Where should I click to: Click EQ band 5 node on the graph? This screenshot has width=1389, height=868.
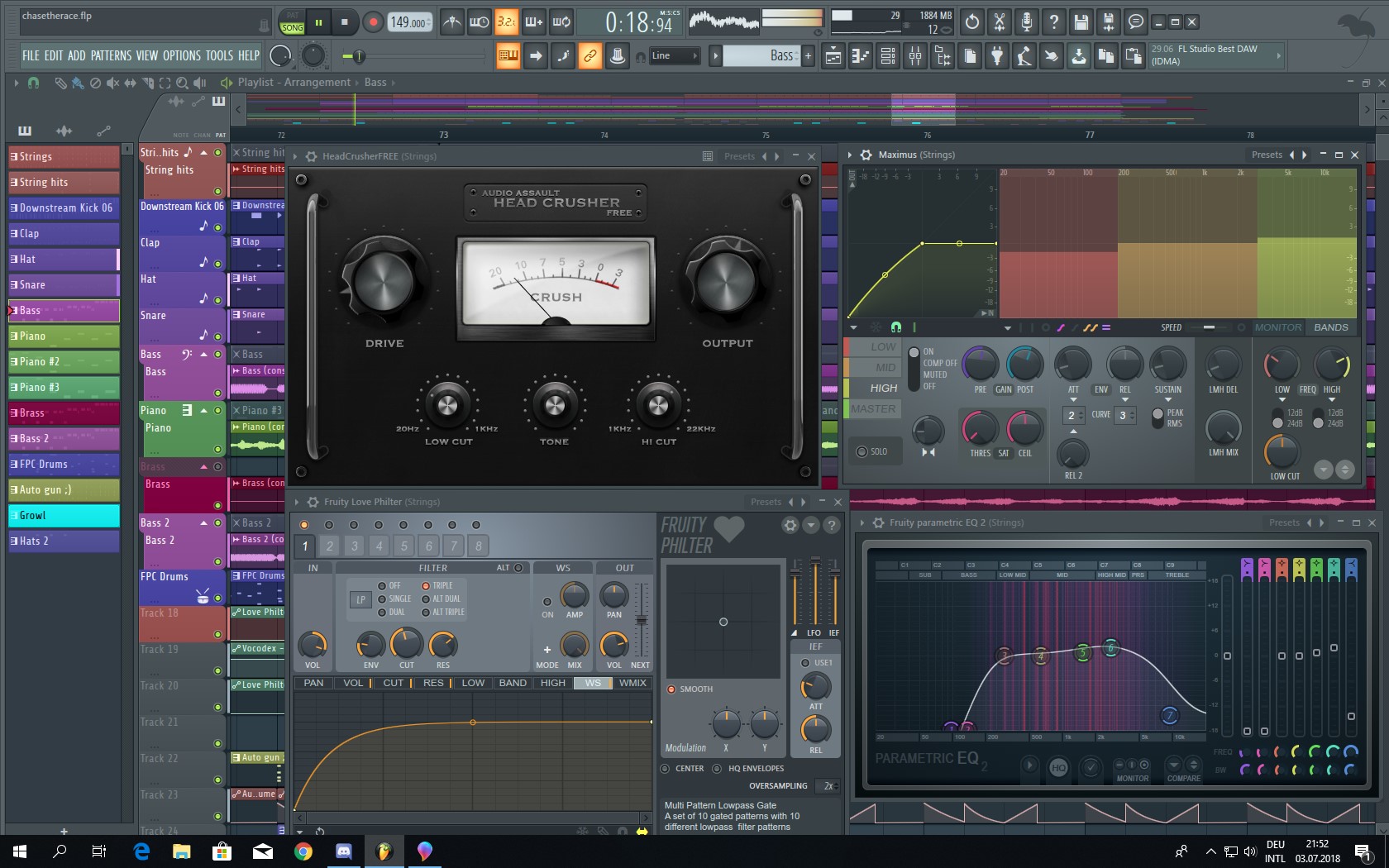1082,653
